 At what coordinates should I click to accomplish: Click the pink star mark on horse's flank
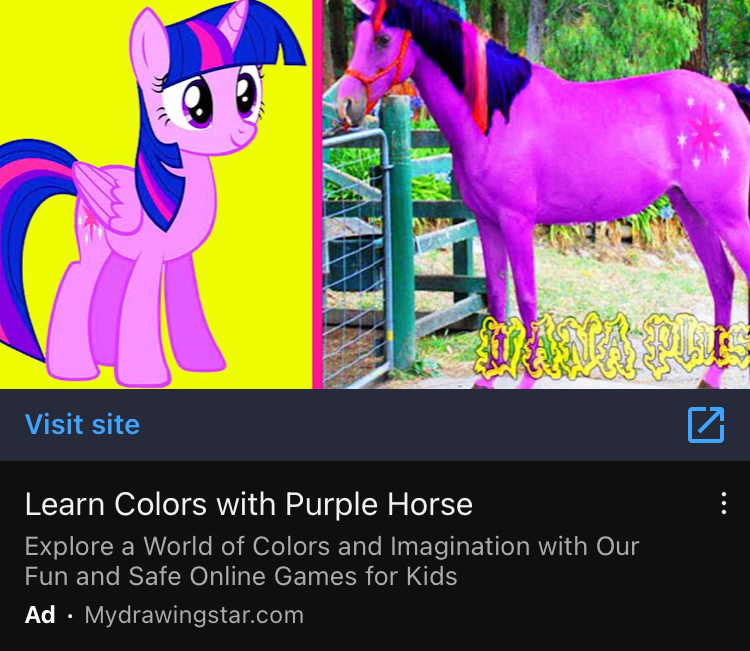click(x=704, y=131)
